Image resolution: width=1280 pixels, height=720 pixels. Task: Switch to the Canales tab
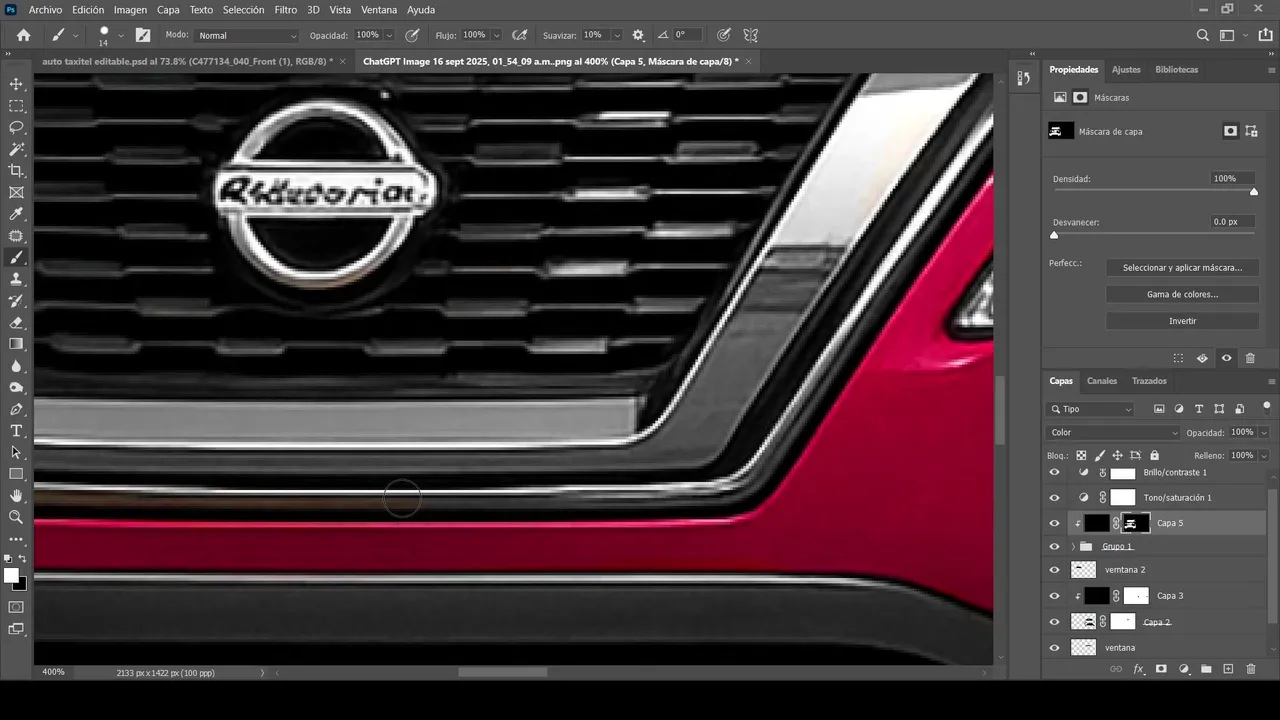click(1102, 381)
